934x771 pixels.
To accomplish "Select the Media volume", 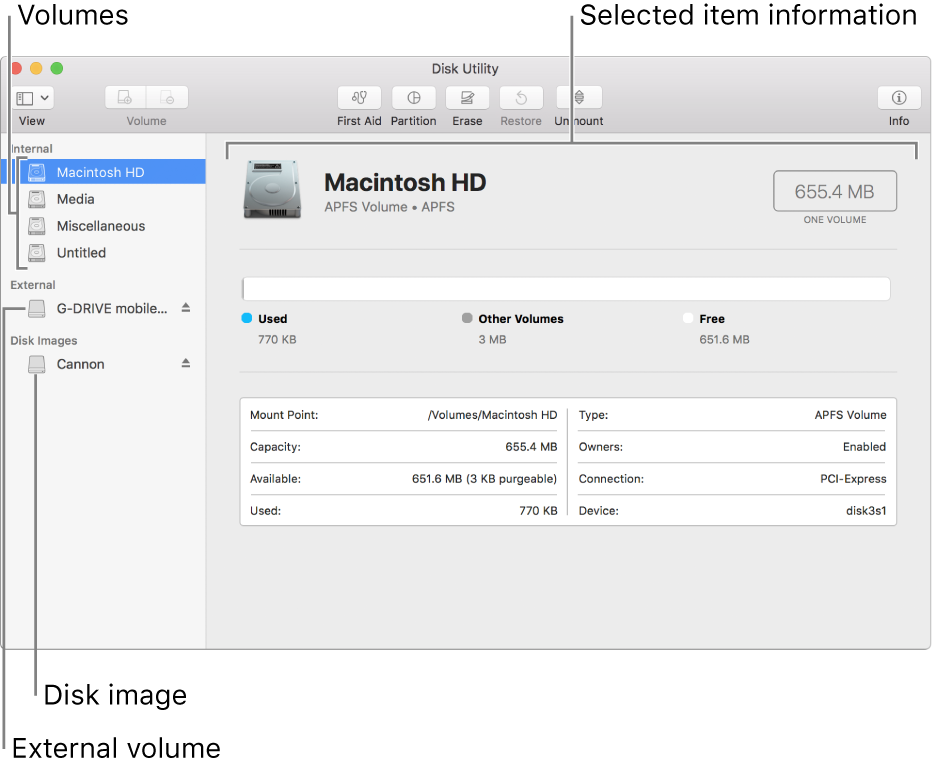I will coord(75,198).
